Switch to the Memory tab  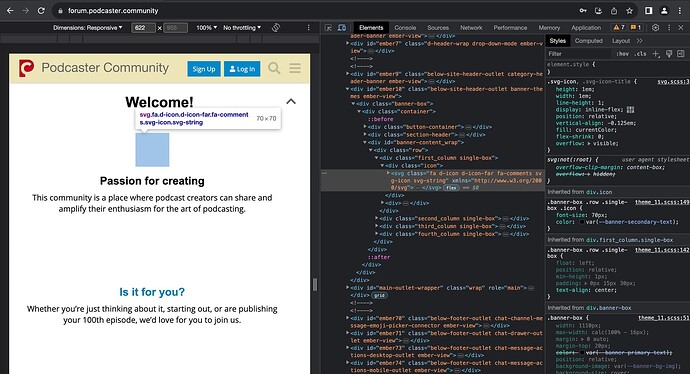tap(549, 27)
